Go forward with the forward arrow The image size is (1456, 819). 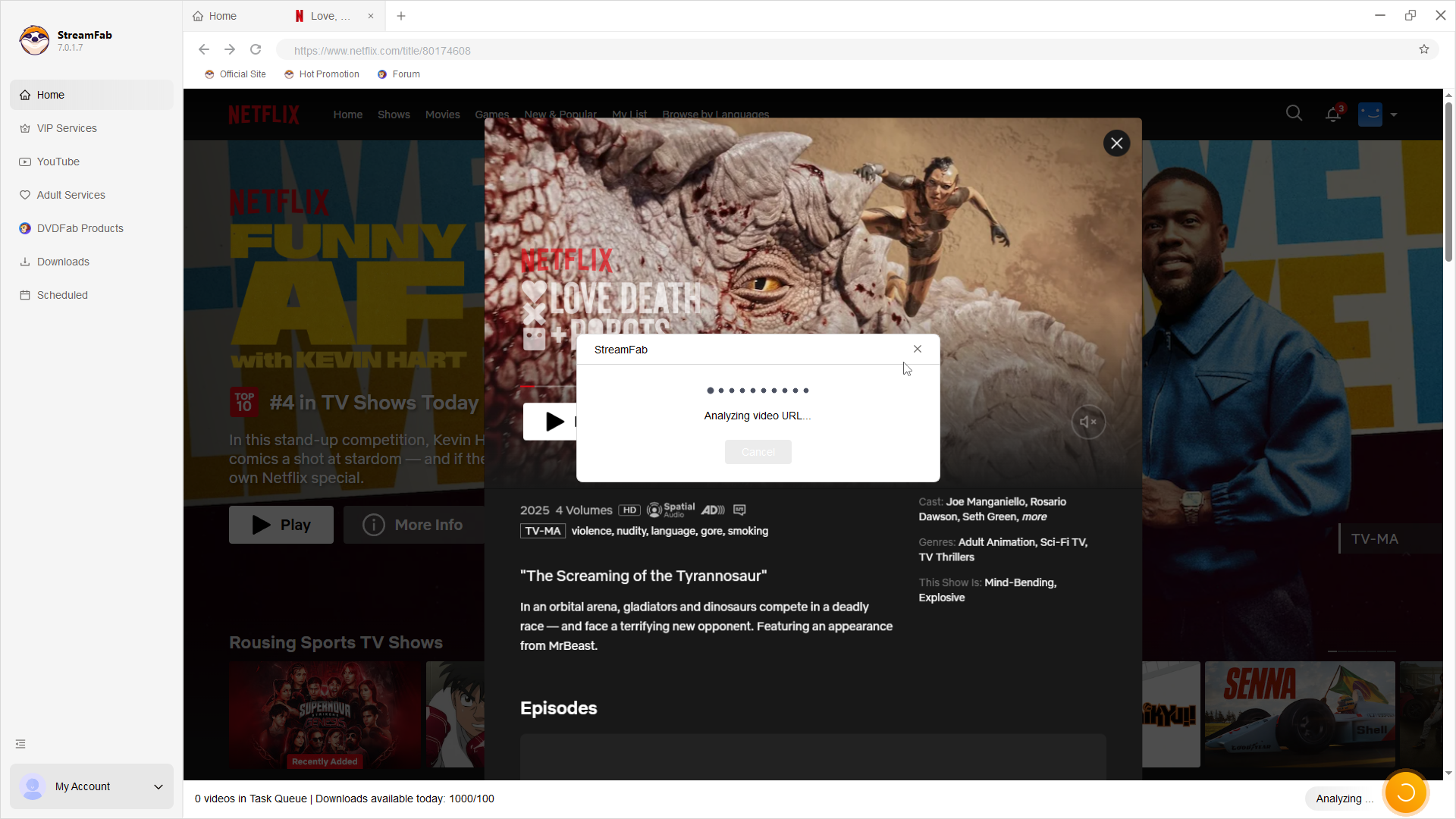pos(230,50)
